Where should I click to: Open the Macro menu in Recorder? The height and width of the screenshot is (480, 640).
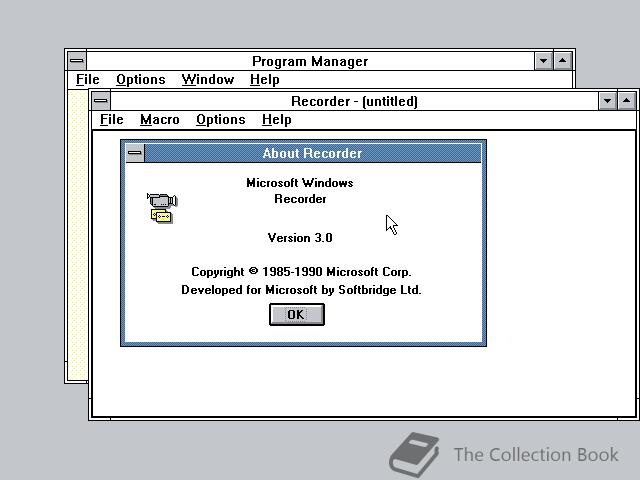point(160,120)
